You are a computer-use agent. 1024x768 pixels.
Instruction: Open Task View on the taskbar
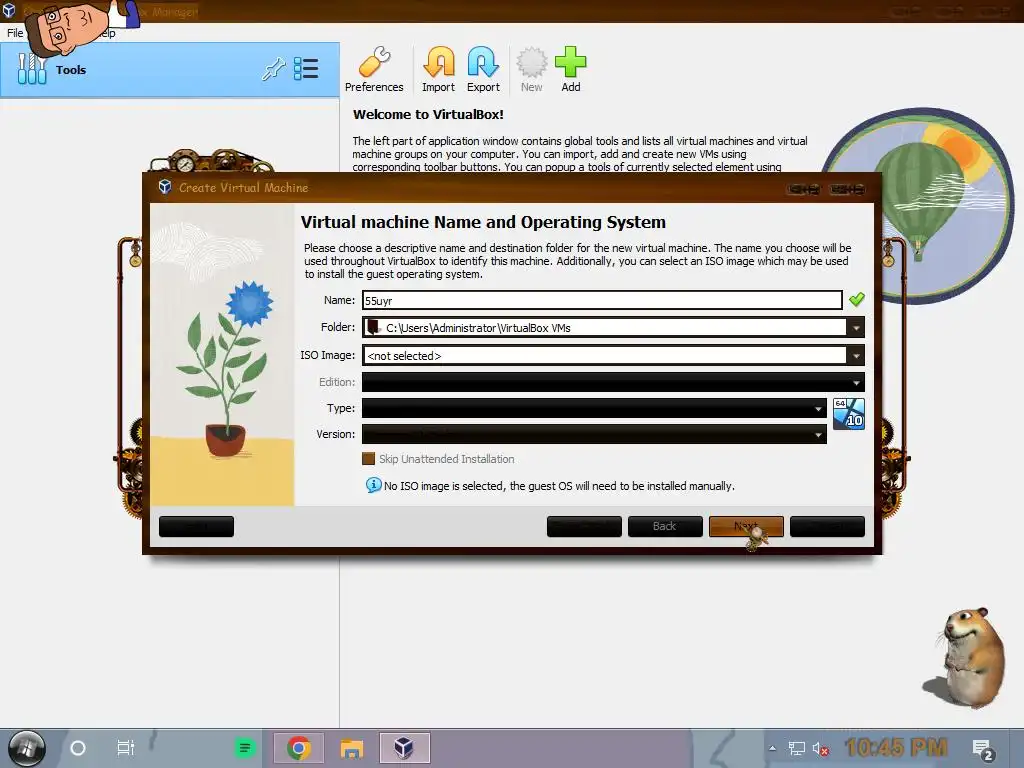click(x=125, y=748)
